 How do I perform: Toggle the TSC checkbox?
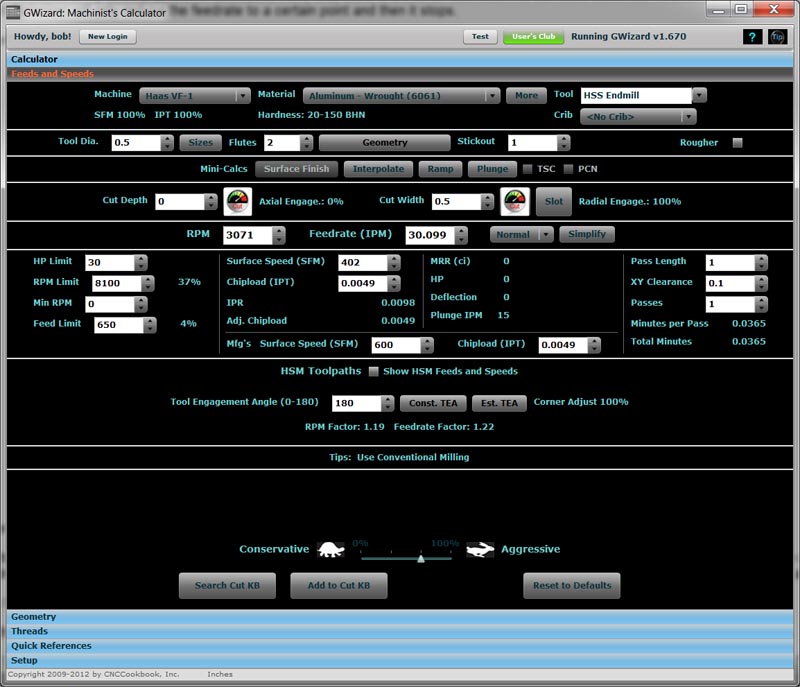click(x=528, y=169)
